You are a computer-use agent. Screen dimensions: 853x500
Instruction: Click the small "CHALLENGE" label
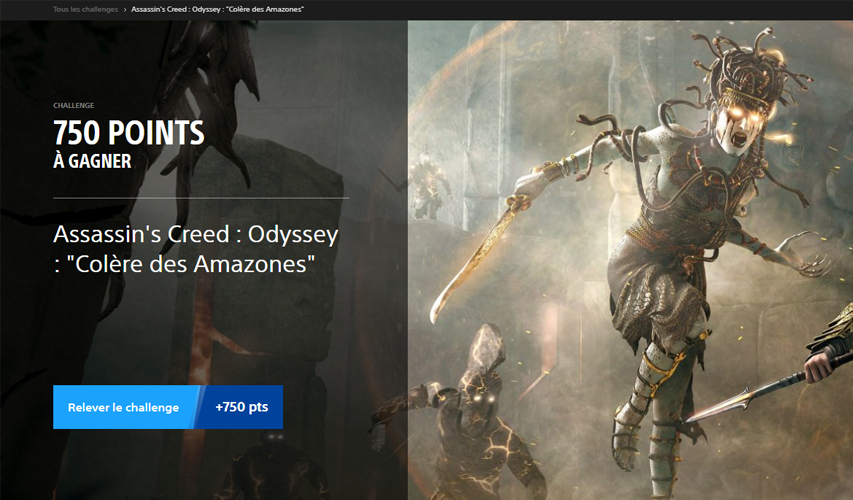[73, 106]
